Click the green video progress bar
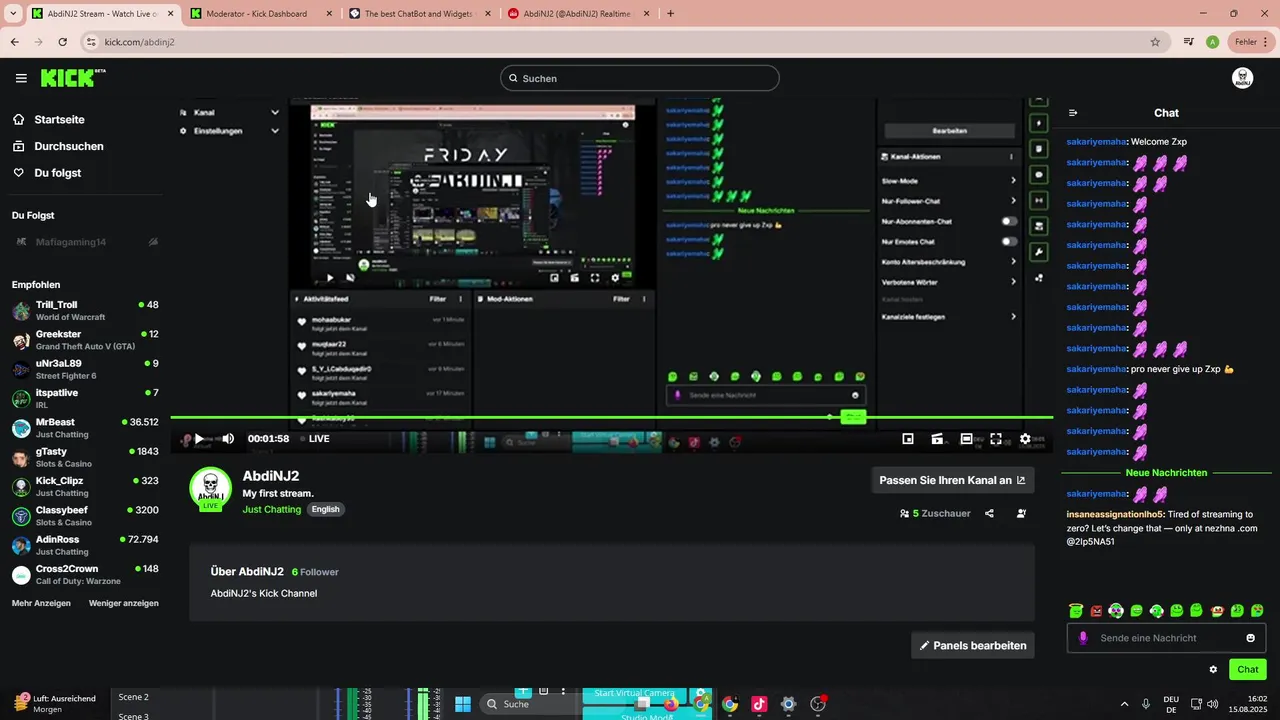Image resolution: width=1280 pixels, height=720 pixels. coord(612,417)
